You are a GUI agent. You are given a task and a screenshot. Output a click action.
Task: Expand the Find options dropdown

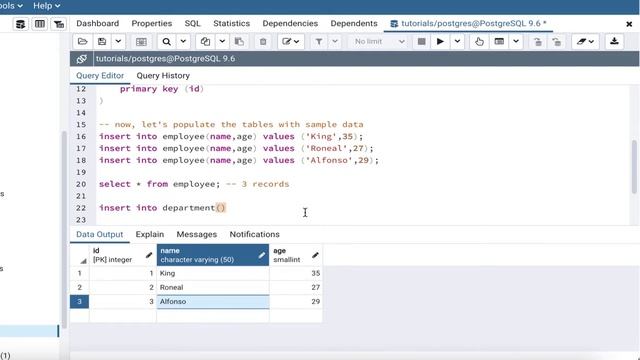click(183, 42)
